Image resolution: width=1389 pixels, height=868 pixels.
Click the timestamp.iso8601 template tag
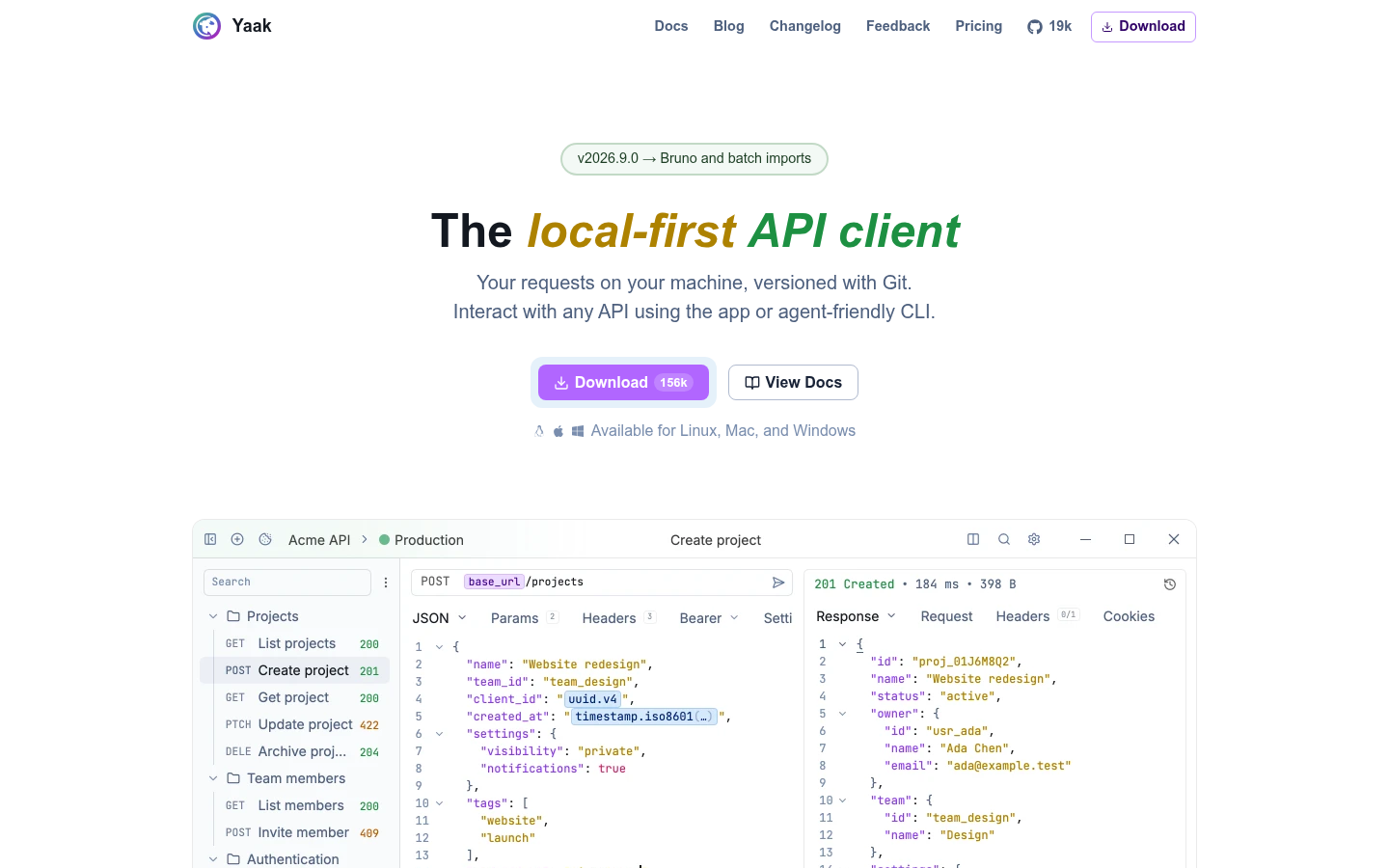coord(644,717)
